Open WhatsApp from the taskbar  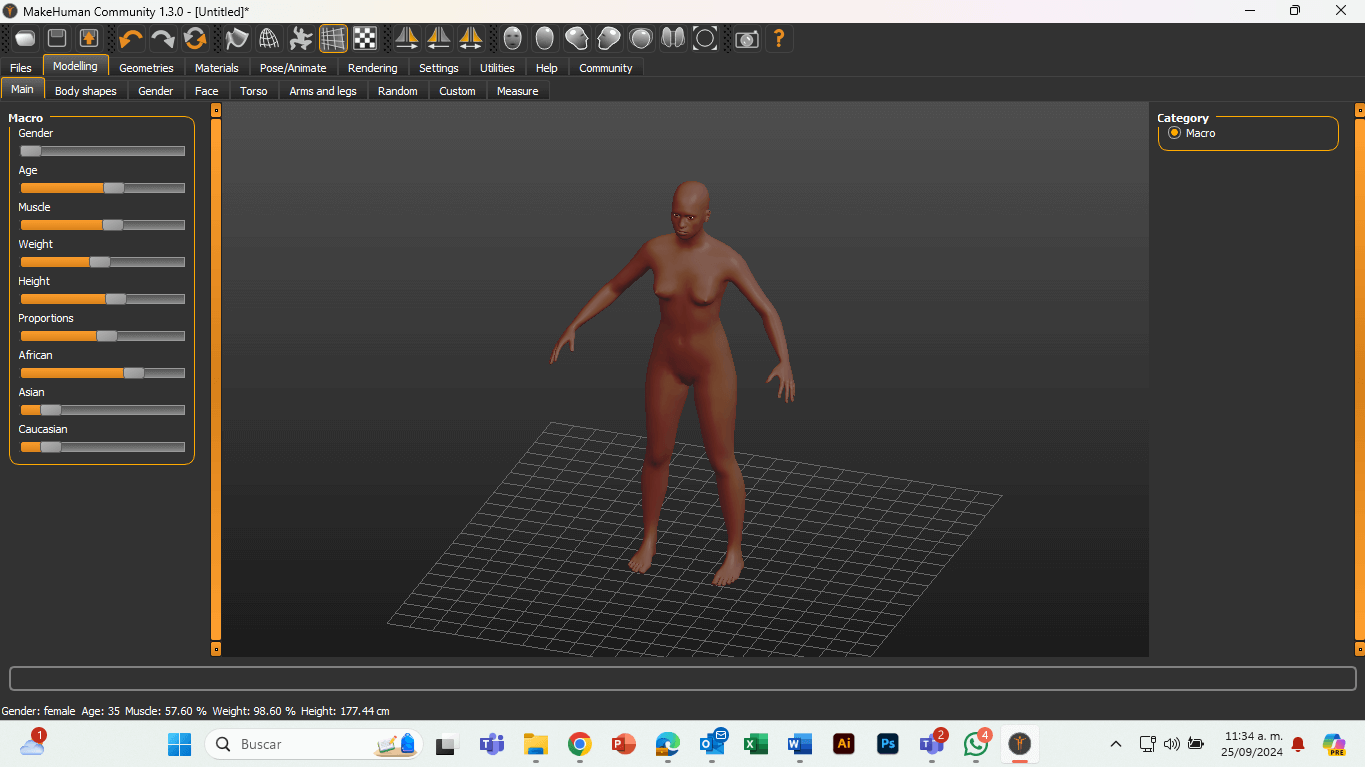(x=976, y=744)
